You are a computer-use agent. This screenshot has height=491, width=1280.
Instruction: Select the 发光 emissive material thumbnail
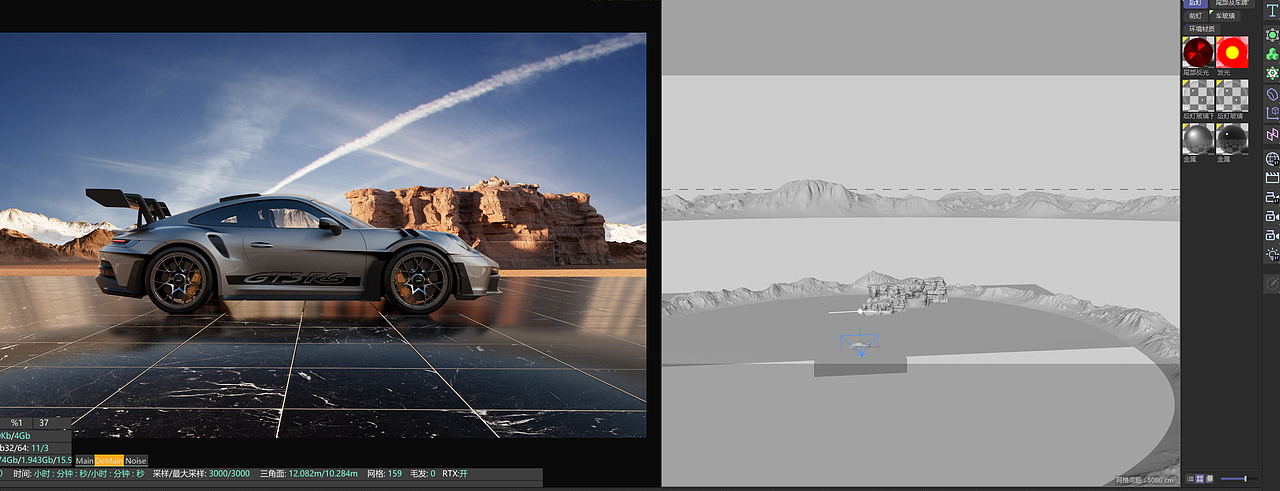tap(1232, 52)
